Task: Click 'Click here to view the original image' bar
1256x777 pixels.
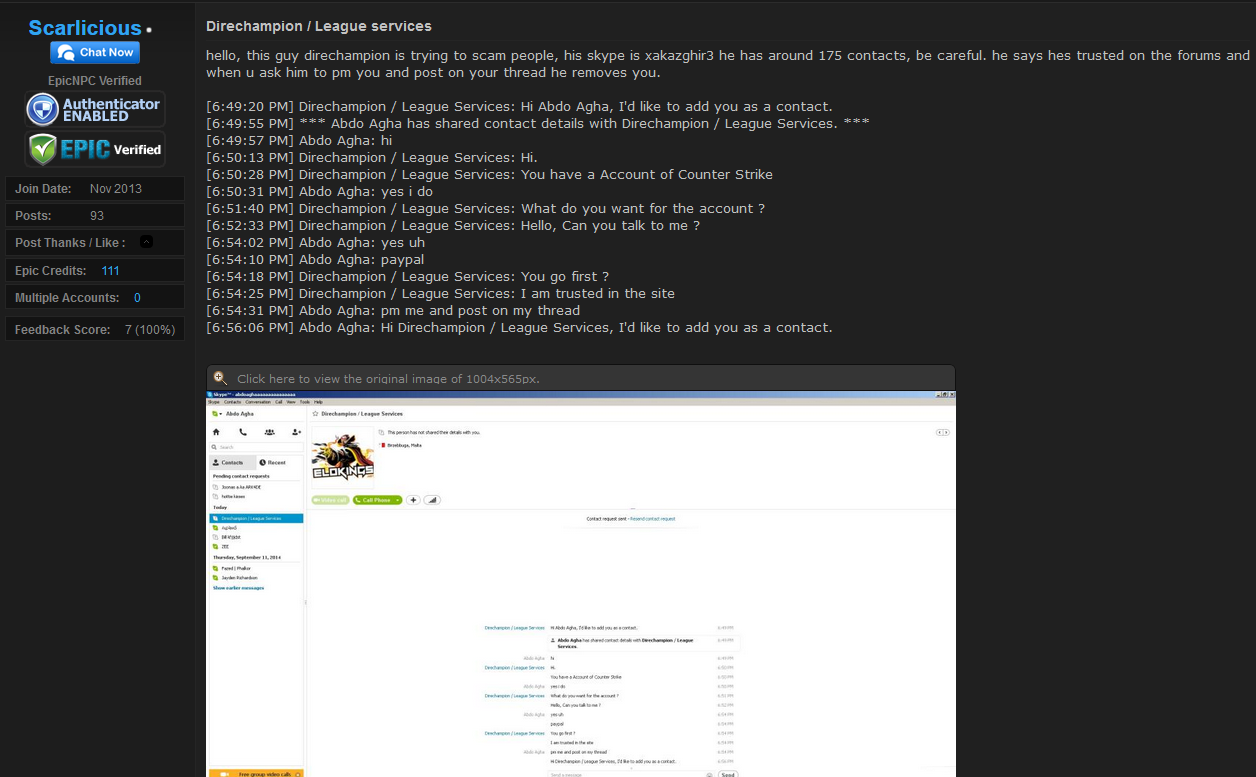Action: [x=581, y=378]
